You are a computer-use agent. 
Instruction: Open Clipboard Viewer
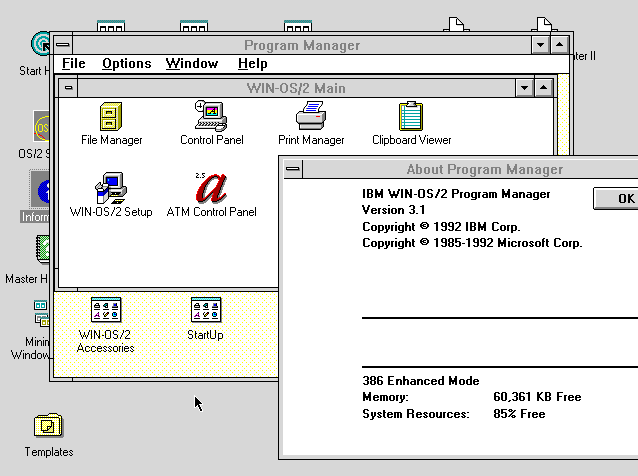click(x=411, y=117)
